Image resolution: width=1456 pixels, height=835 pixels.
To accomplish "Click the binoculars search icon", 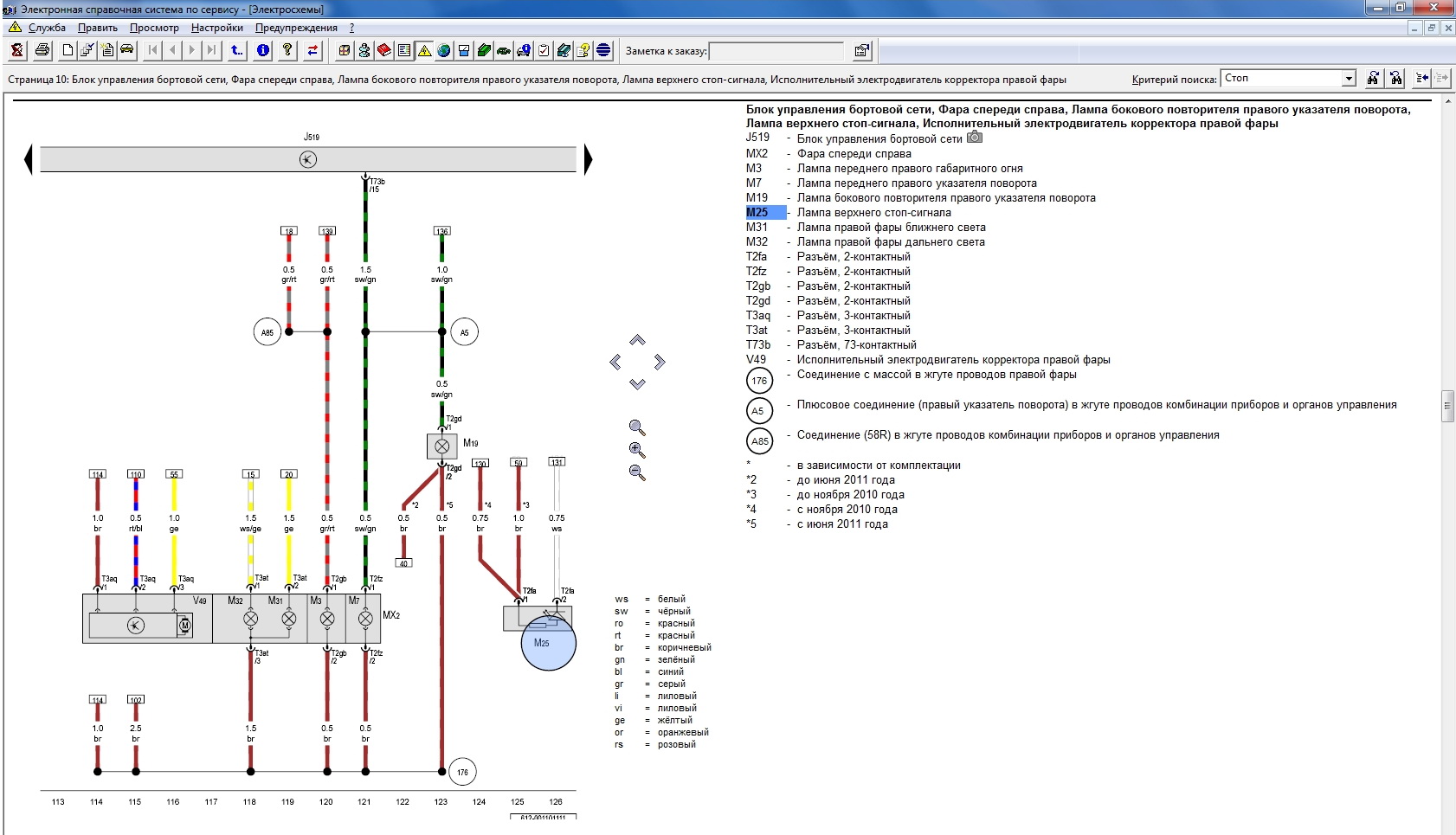I will (1373, 78).
